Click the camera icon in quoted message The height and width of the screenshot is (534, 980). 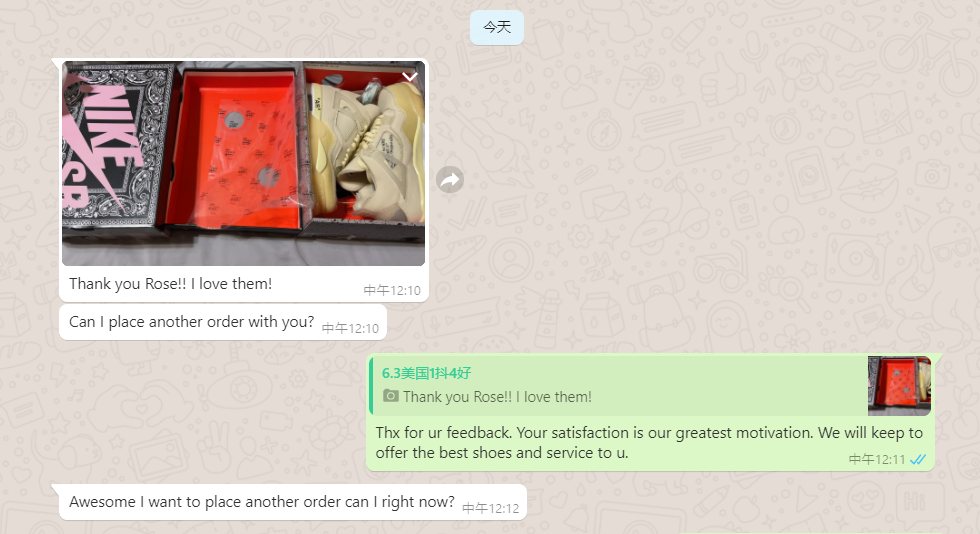click(391, 396)
